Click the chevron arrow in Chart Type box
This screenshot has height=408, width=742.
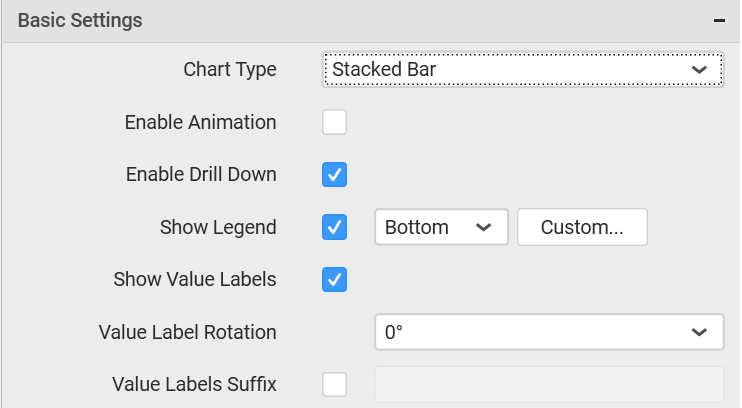(699, 70)
